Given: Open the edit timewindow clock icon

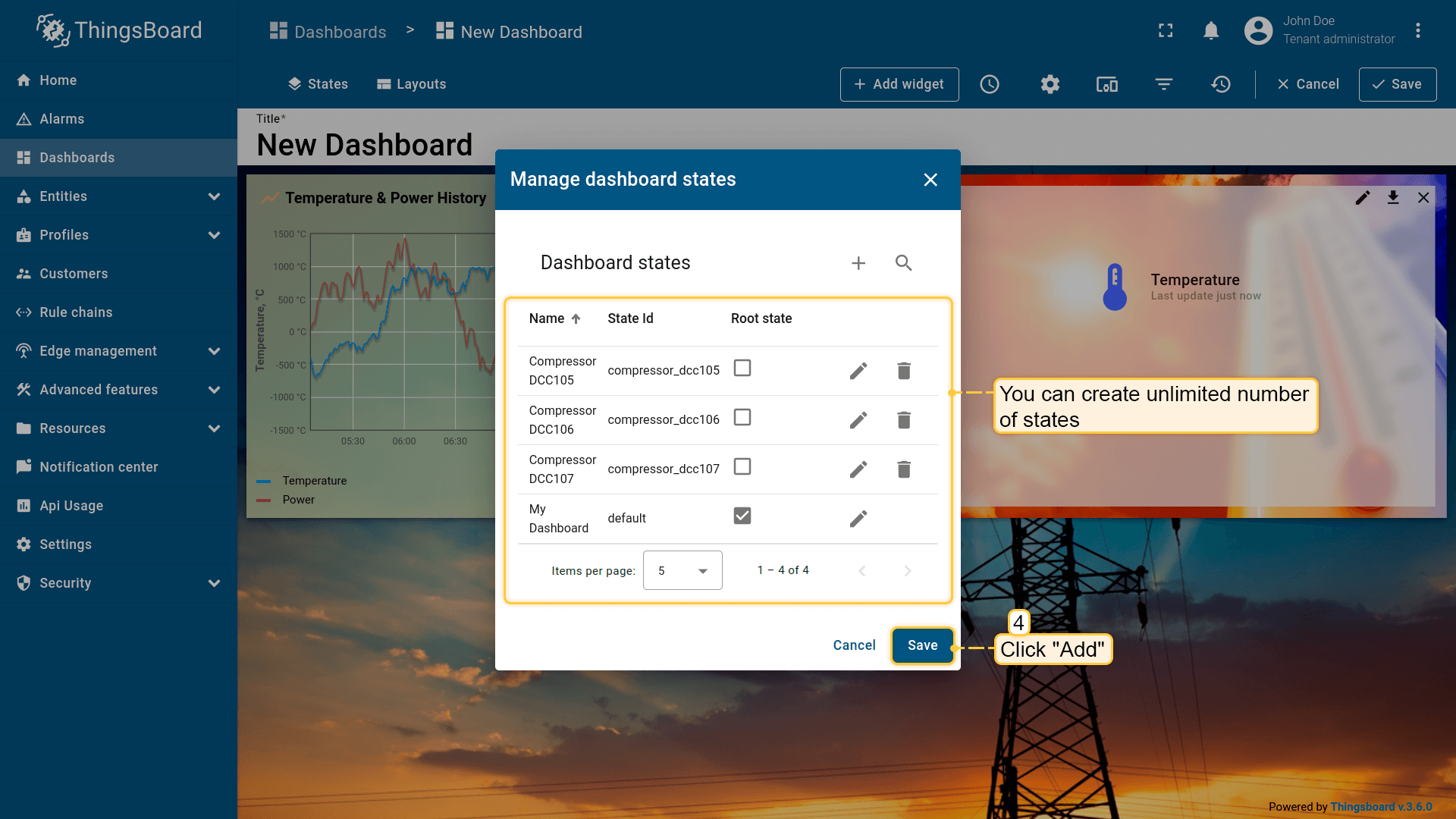Looking at the screenshot, I should [x=990, y=84].
